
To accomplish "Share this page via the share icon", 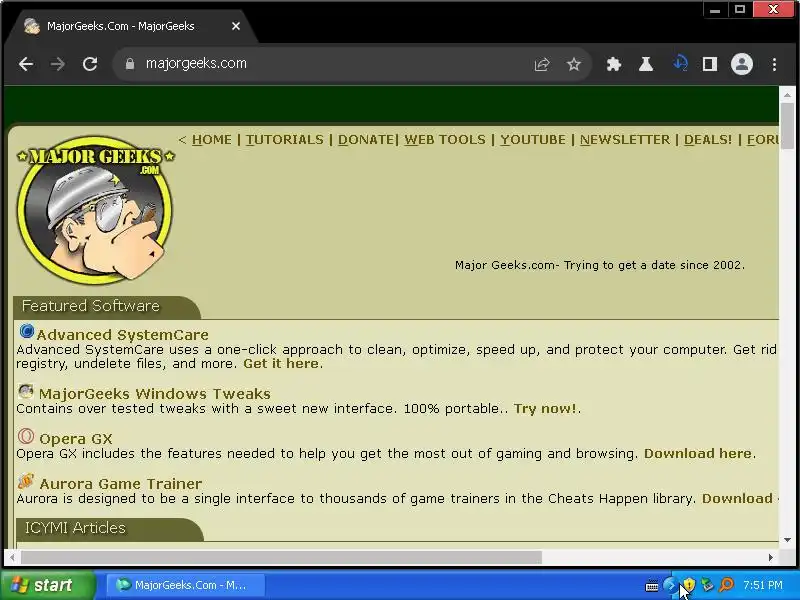I will [x=542, y=64].
